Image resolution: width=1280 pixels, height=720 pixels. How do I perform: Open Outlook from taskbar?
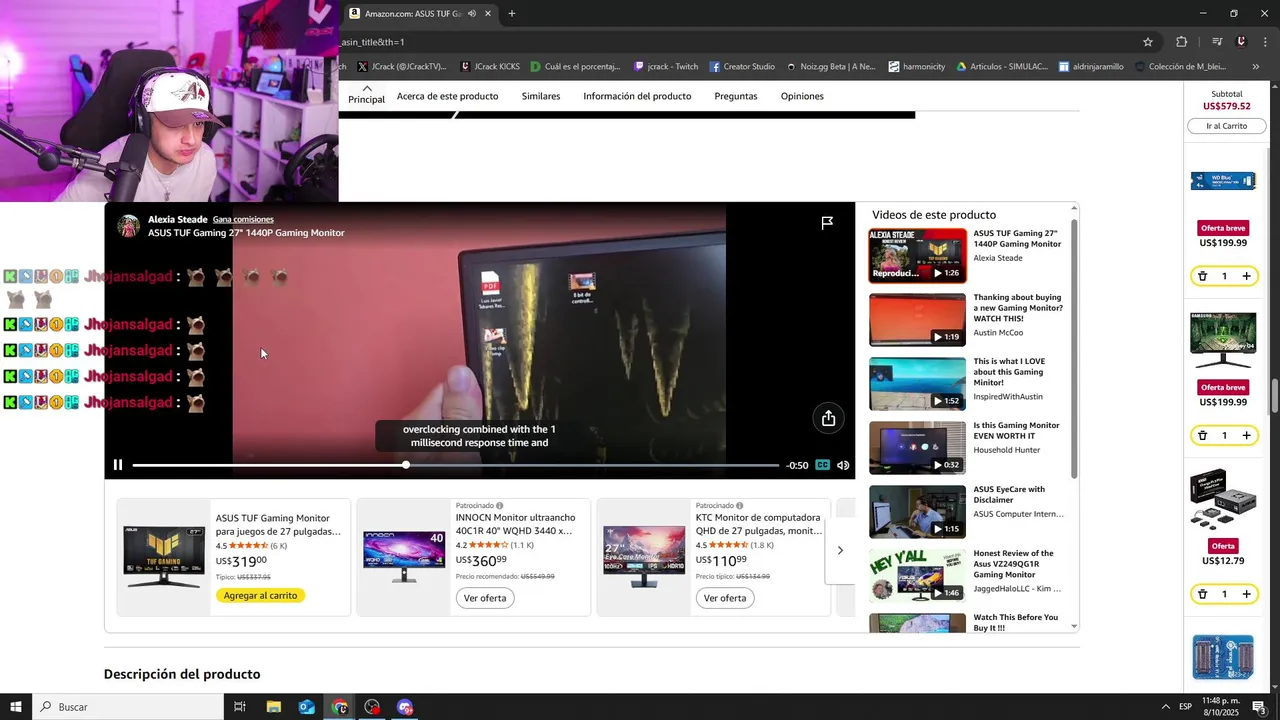307,707
